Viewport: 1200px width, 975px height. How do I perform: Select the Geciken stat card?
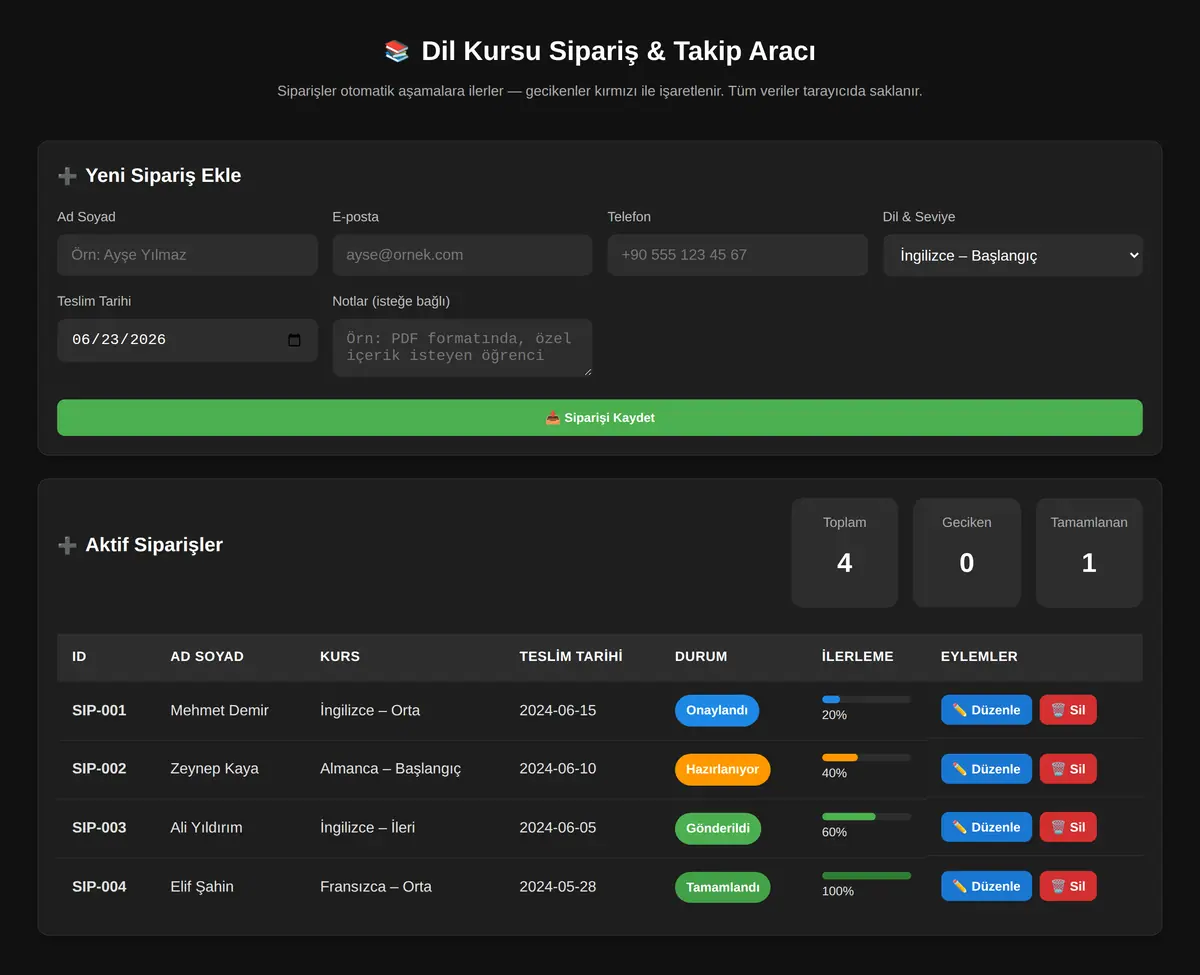[967, 553]
